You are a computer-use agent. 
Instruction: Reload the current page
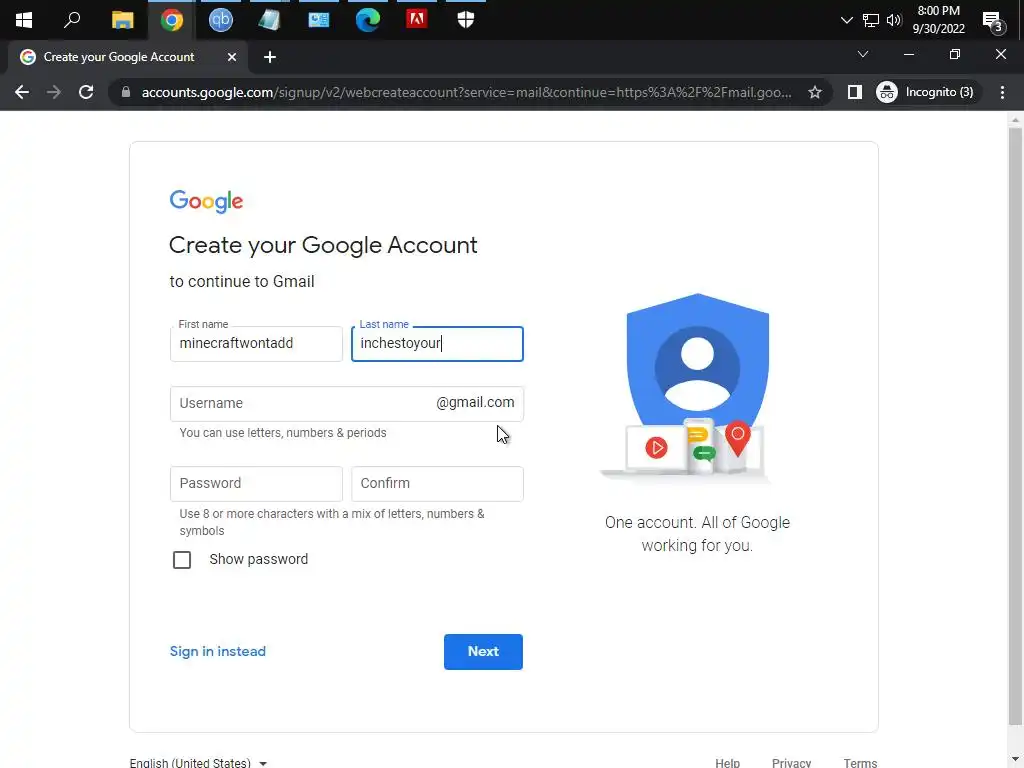point(86,92)
